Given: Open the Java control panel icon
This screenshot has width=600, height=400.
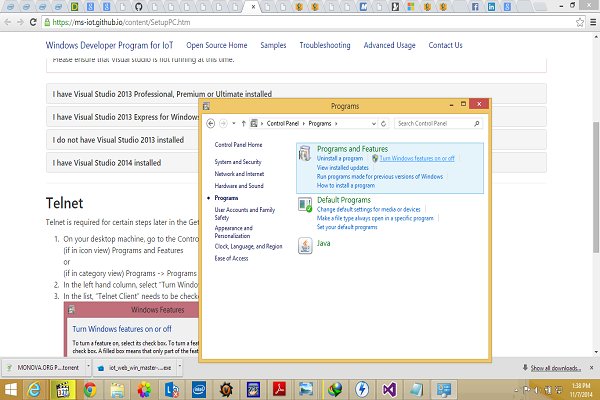Looking at the screenshot, I should (x=305, y=245).
